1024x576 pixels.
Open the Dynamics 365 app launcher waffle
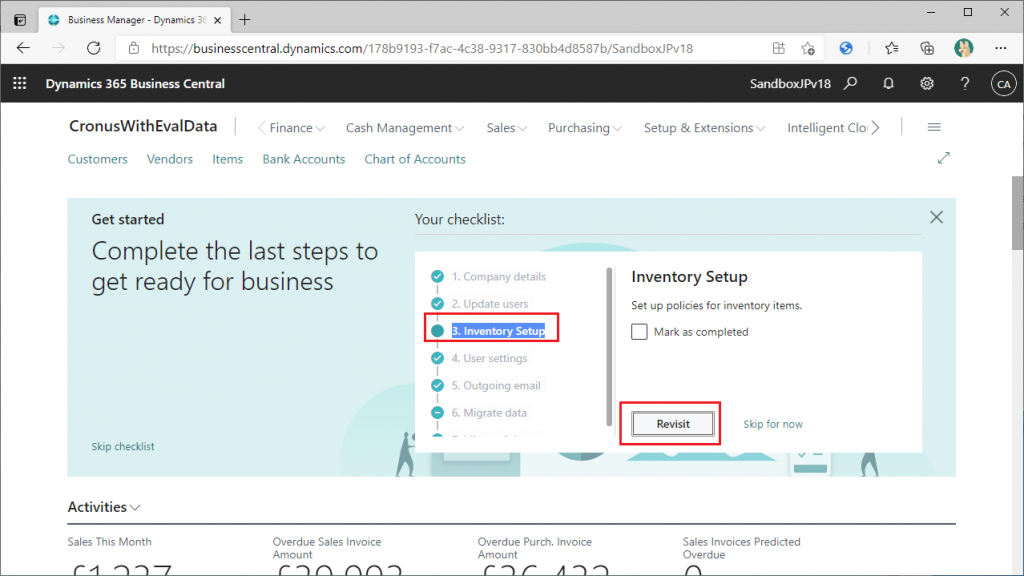[20, 84]
